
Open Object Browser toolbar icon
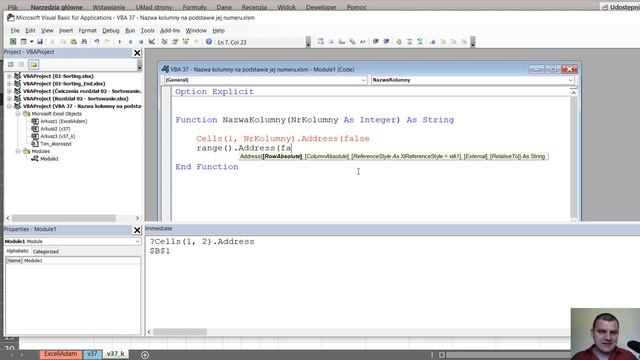[186, 42]
